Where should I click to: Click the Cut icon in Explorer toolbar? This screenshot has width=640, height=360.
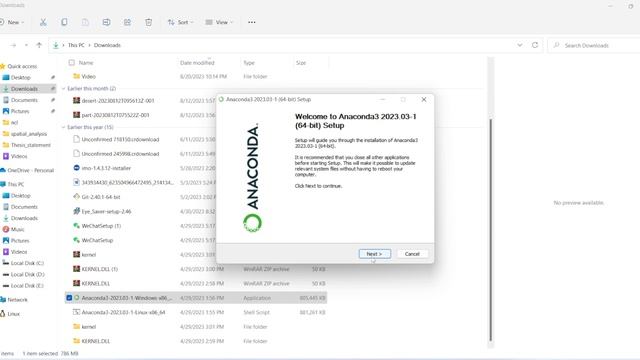(43, 22)
